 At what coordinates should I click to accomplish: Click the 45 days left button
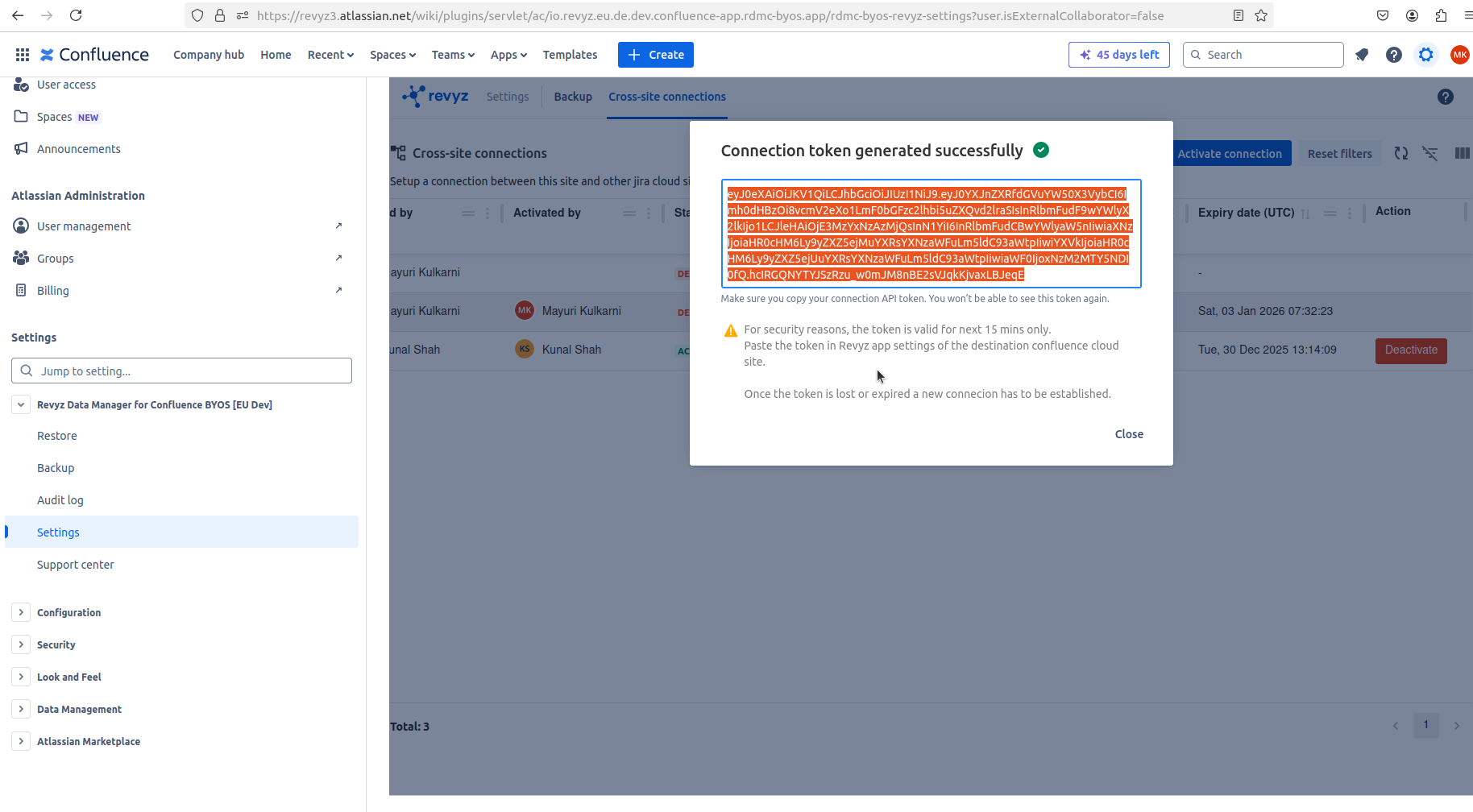pos(1119,55)
